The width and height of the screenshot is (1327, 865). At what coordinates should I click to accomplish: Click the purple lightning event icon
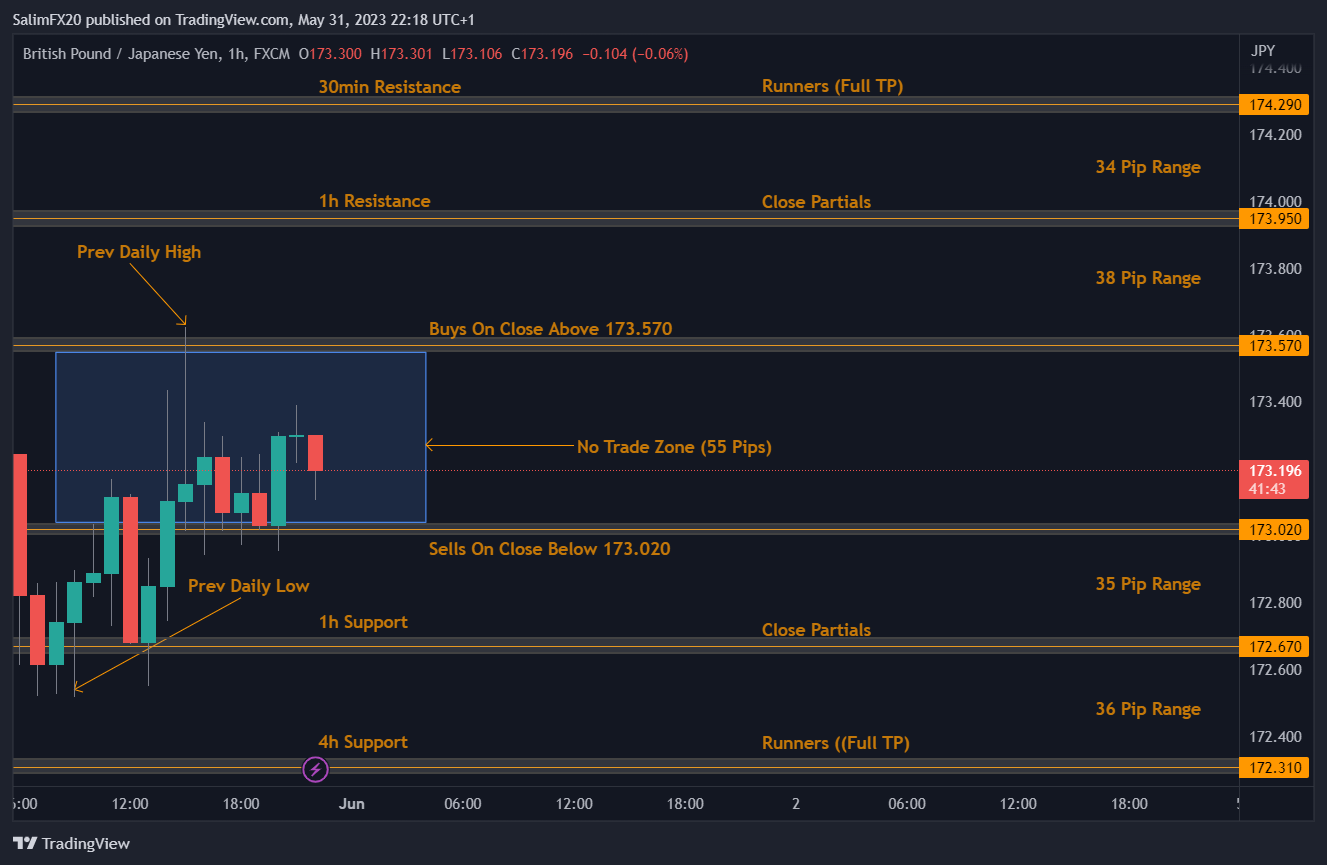click(316, 769)
